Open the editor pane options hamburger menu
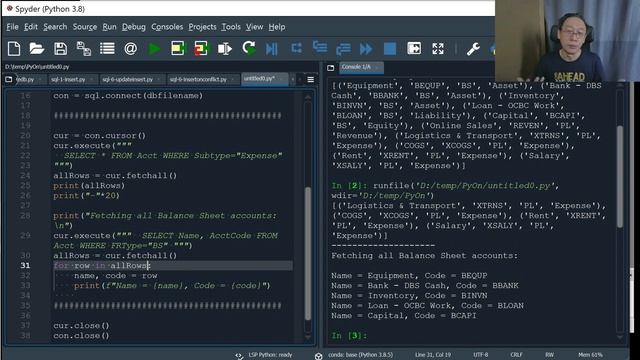This screenshot has width=640, height=360. pos(311,80)
